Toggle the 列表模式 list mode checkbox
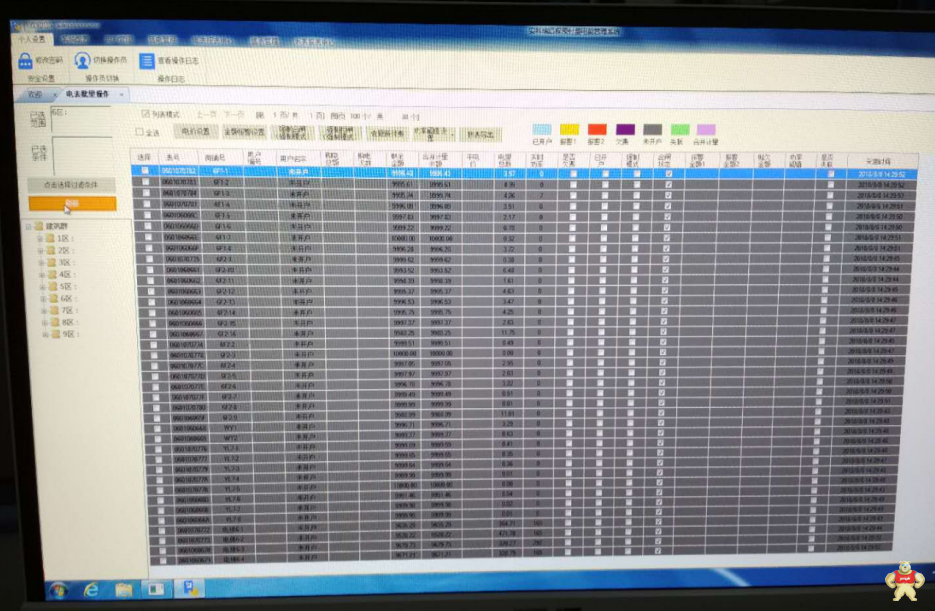The image size is (935, 611). [x=146, y=114]
